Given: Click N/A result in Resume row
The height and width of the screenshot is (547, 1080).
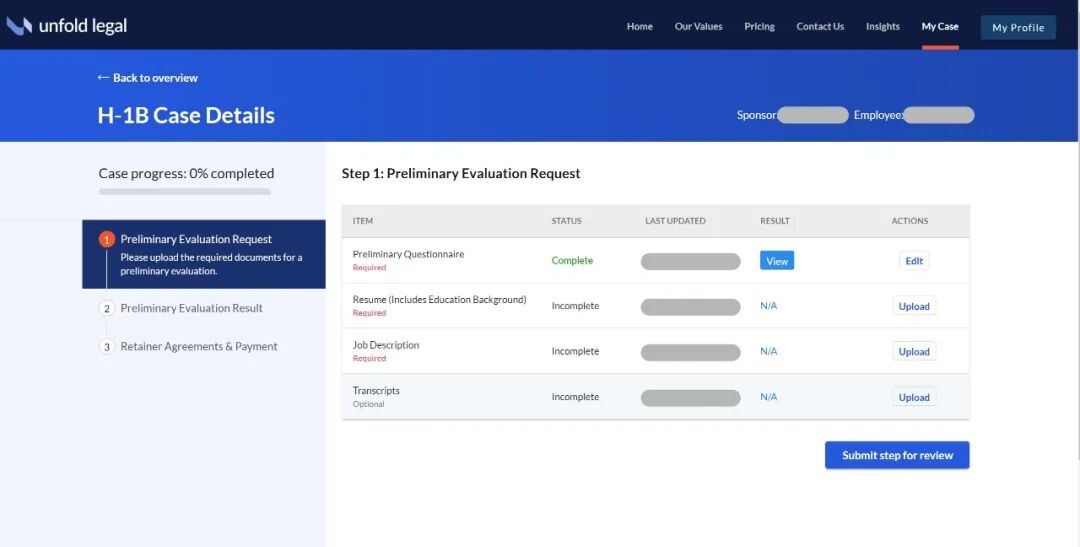Looking at the screenshot, I should [769, 306].
